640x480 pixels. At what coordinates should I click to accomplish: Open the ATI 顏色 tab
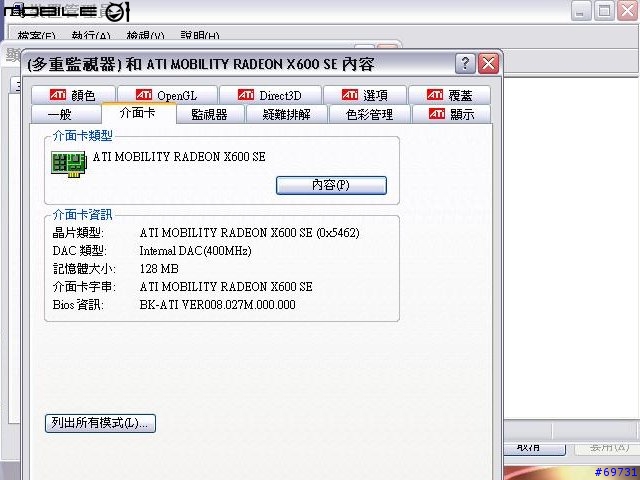pyautogui.click(x=73, y=95)
